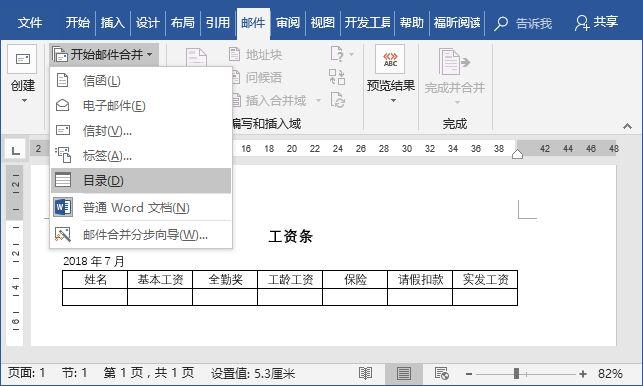Click the 预览结果 ABC preview icon
This screenshot has height=386, width=643.
390,59
